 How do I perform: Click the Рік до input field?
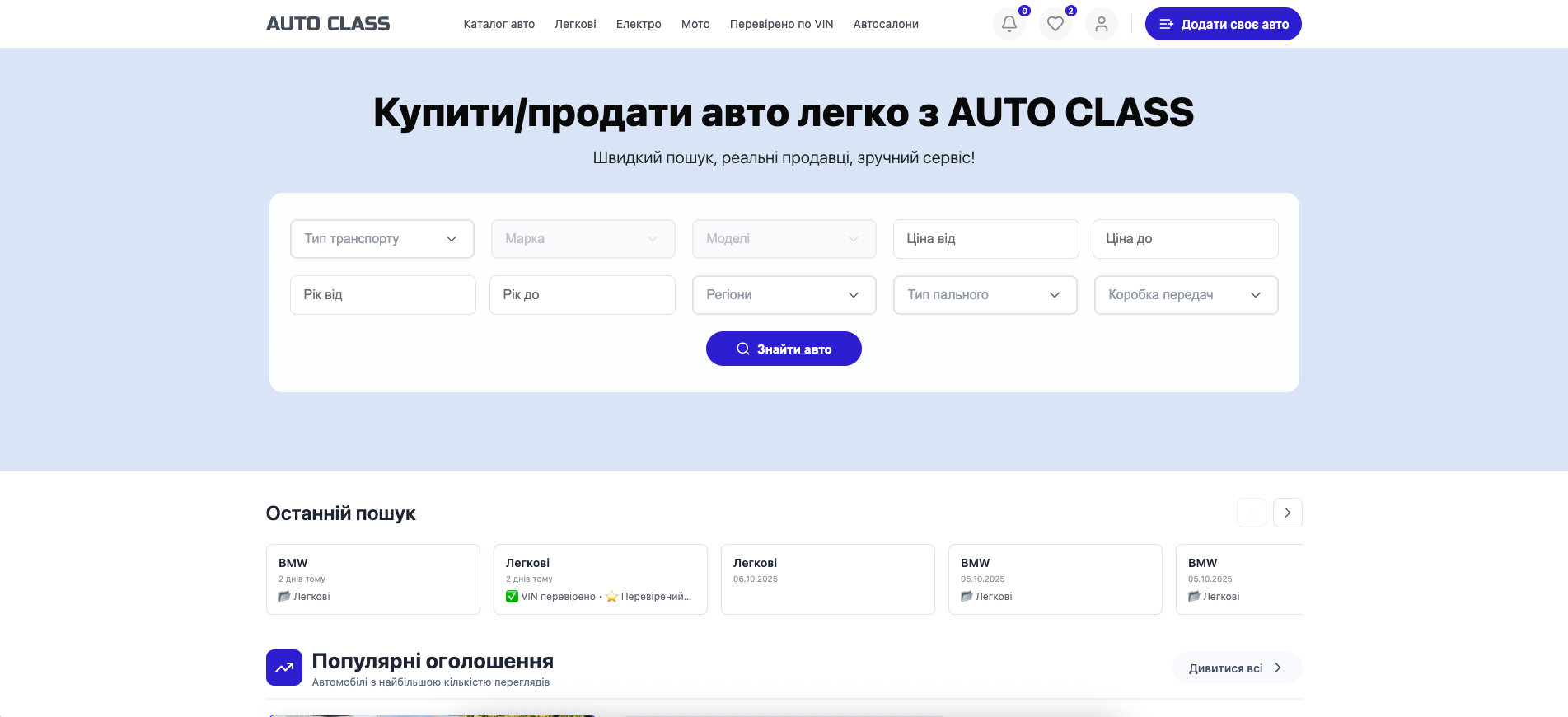582,295
